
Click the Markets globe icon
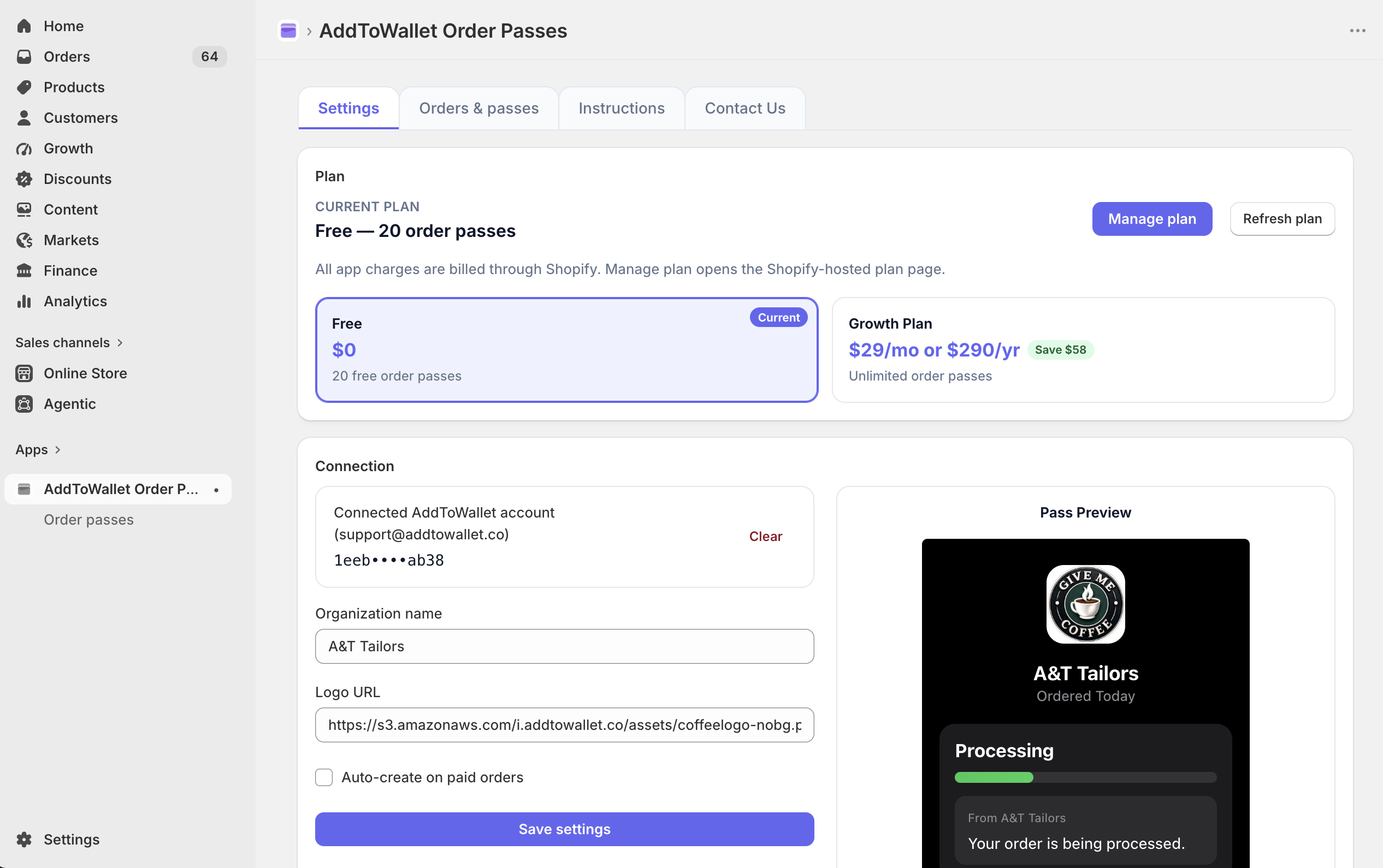24,240
